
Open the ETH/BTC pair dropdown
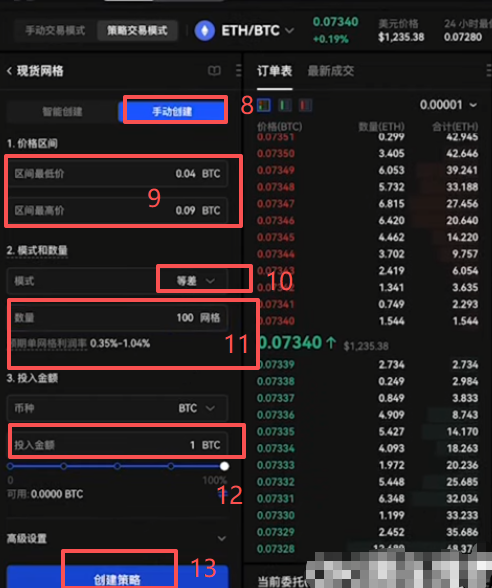[x=258, y=30]
